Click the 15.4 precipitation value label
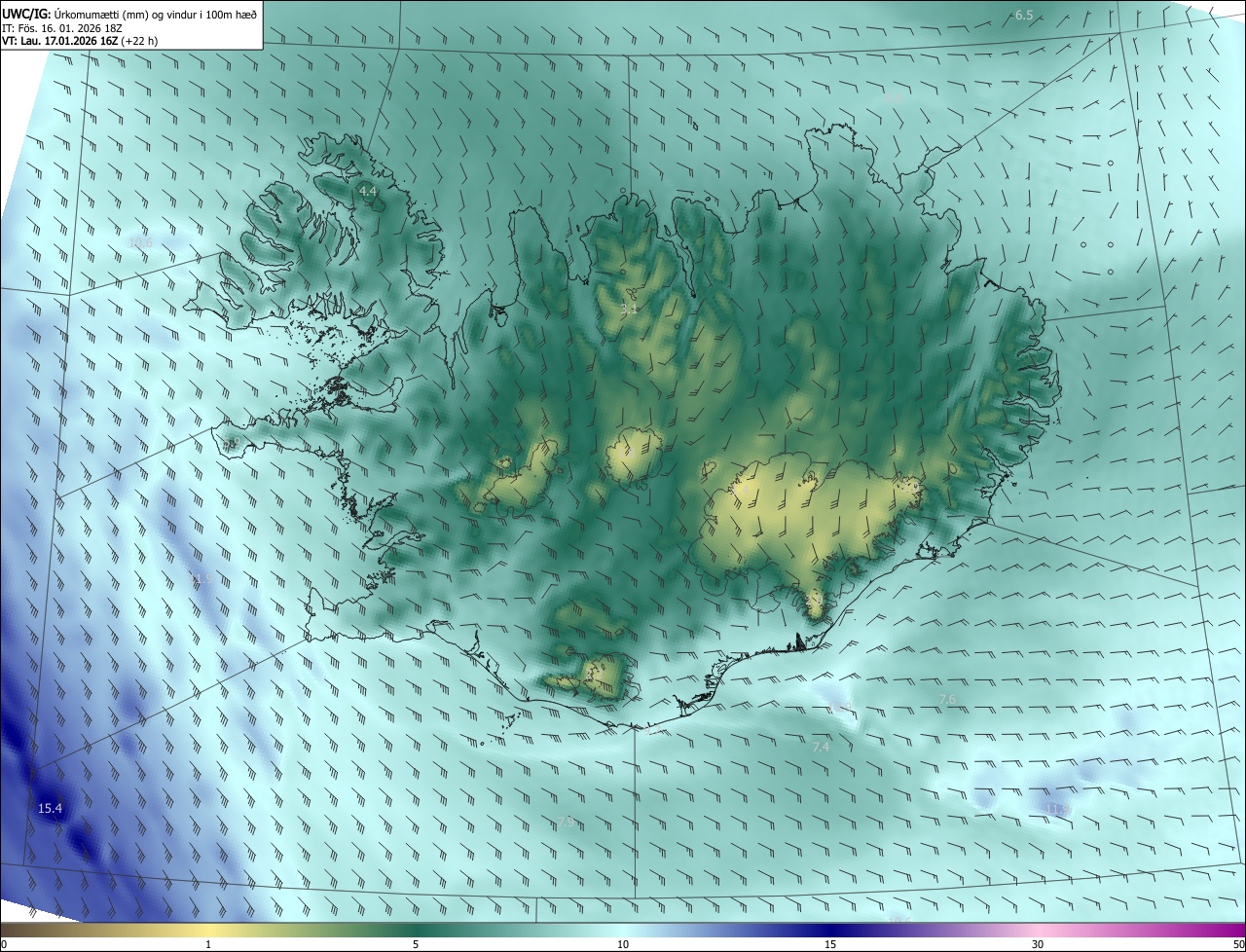 pos(50,809)
